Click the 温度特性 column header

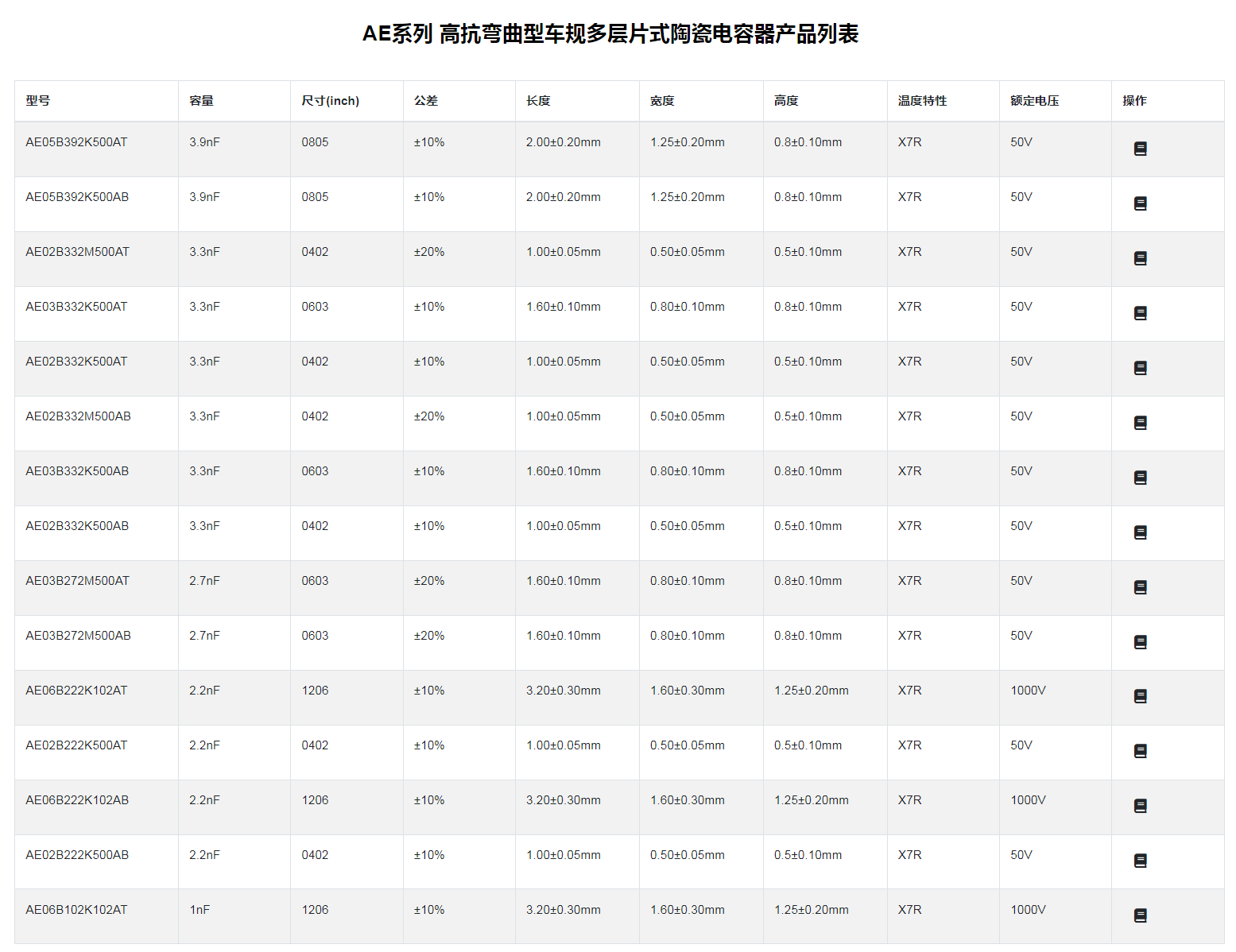pos(922,101)
